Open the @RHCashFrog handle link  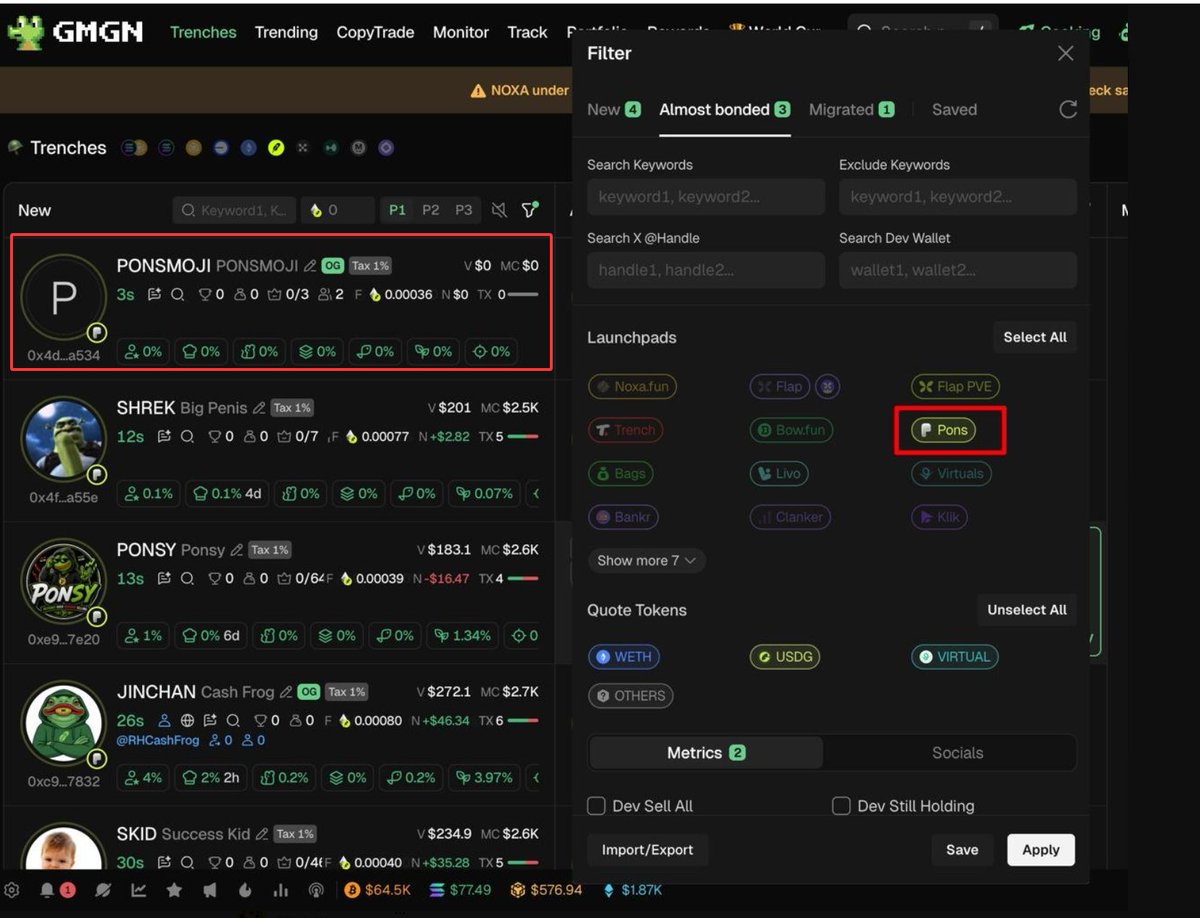(x=158, y=741)
